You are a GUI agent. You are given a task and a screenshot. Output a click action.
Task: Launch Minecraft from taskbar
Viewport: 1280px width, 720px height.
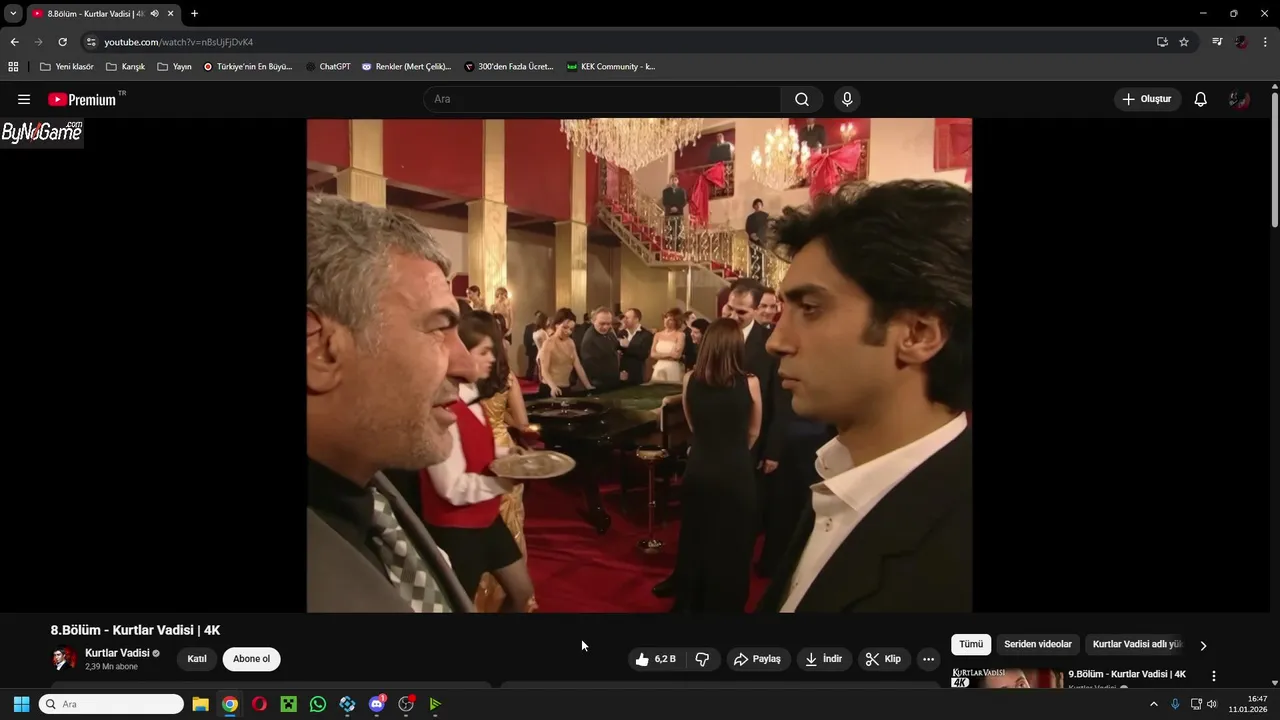click(x=288, y=704)
